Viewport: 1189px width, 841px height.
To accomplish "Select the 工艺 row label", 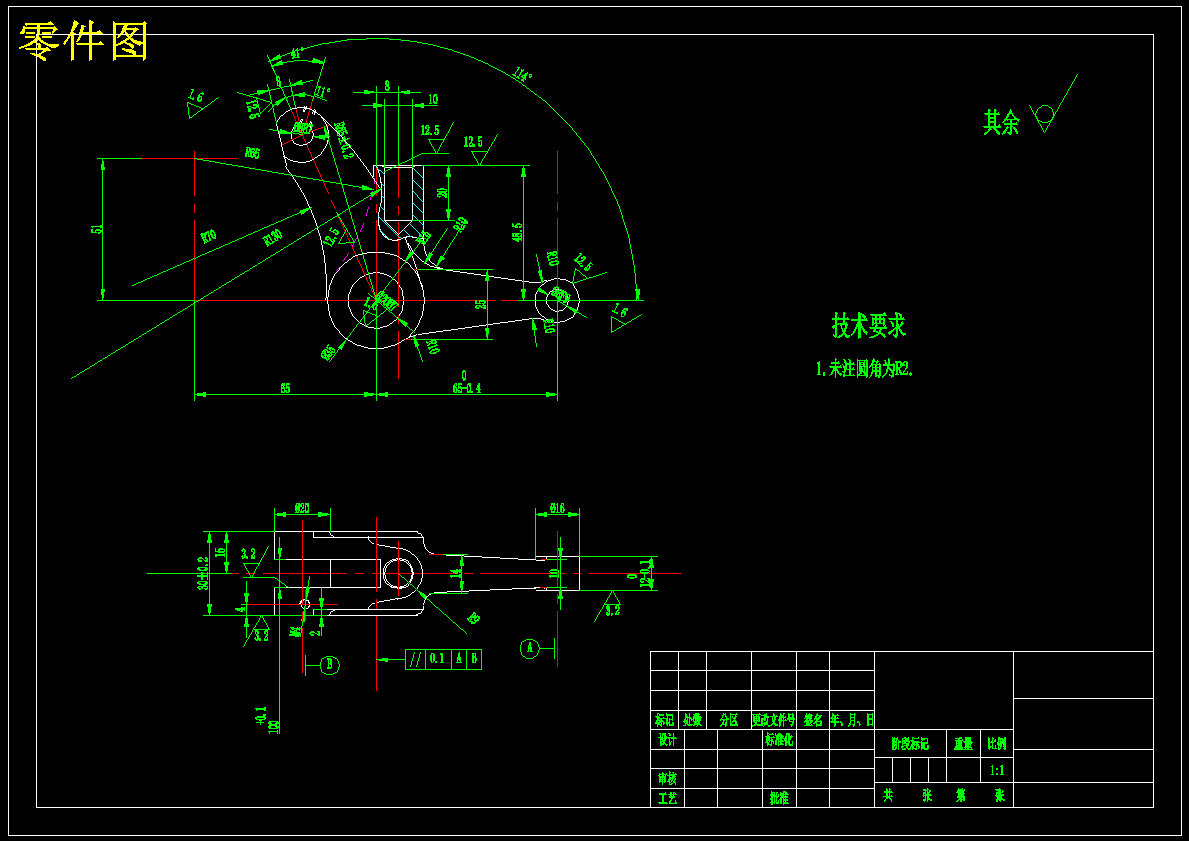I will point(667,798).
